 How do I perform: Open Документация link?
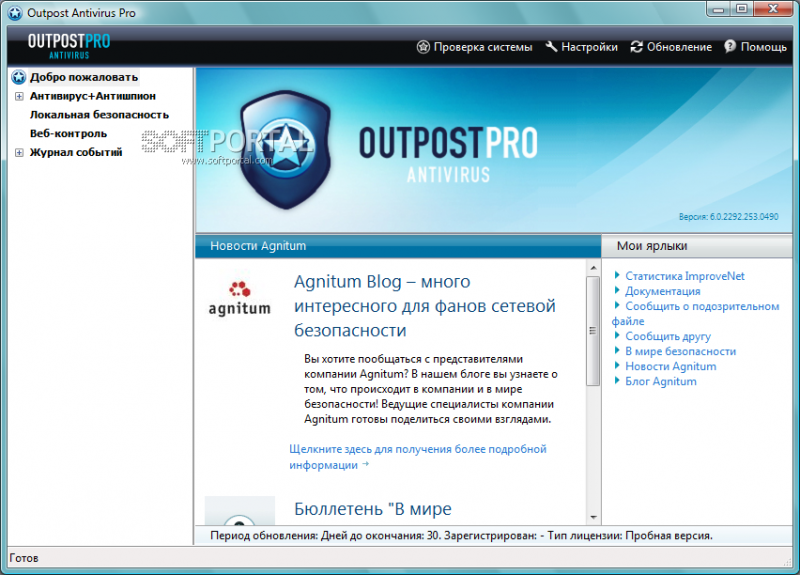[663, 291]
